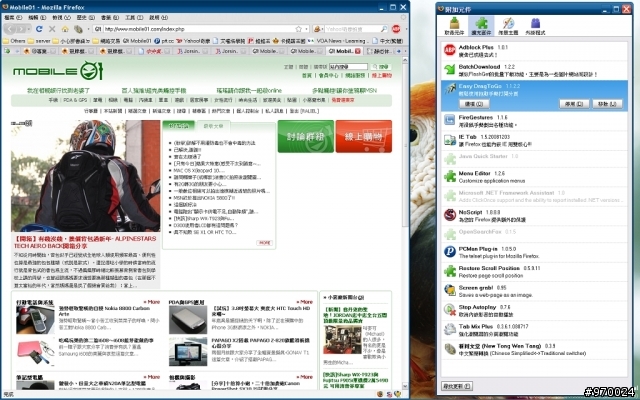
Task: Click the PCMan Plug-in blue P icon
Action: [450, 251]
